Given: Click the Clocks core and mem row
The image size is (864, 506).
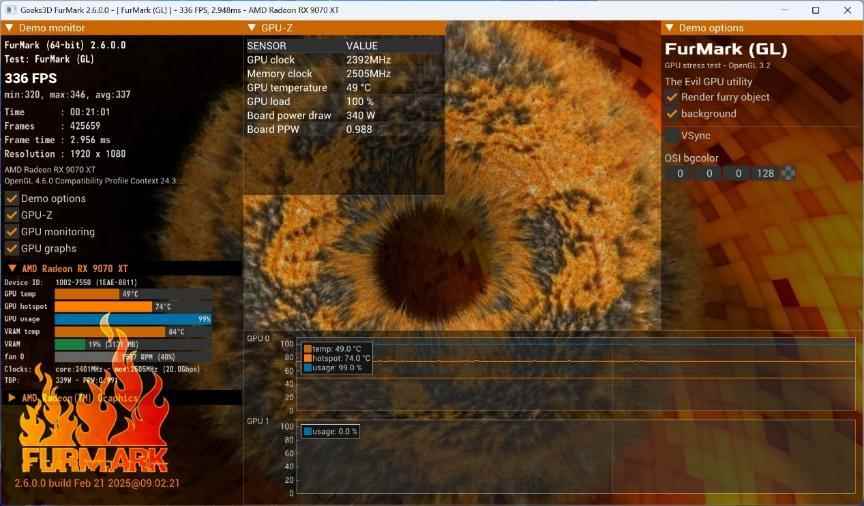Looking at the screenshot, I should tap(102, 369).
